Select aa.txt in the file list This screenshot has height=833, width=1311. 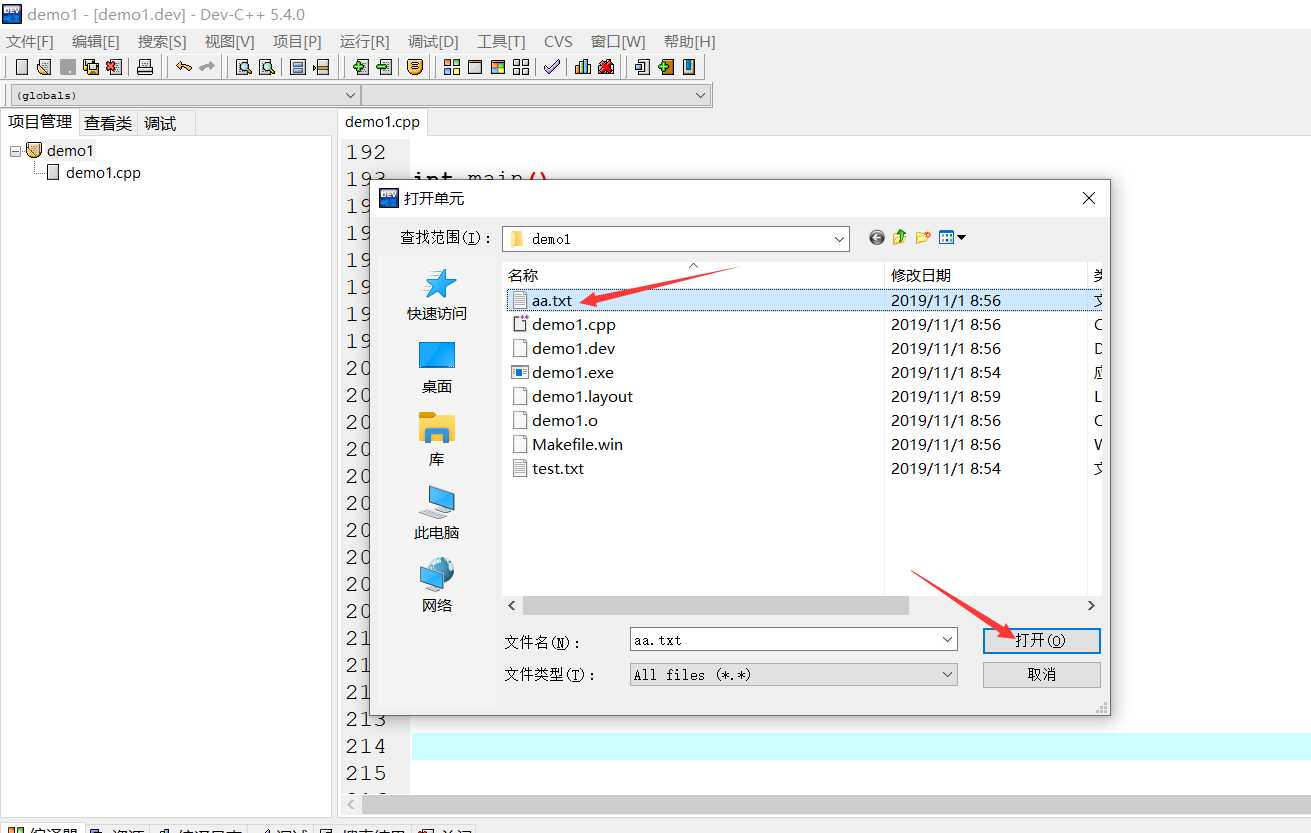(552, 300)
